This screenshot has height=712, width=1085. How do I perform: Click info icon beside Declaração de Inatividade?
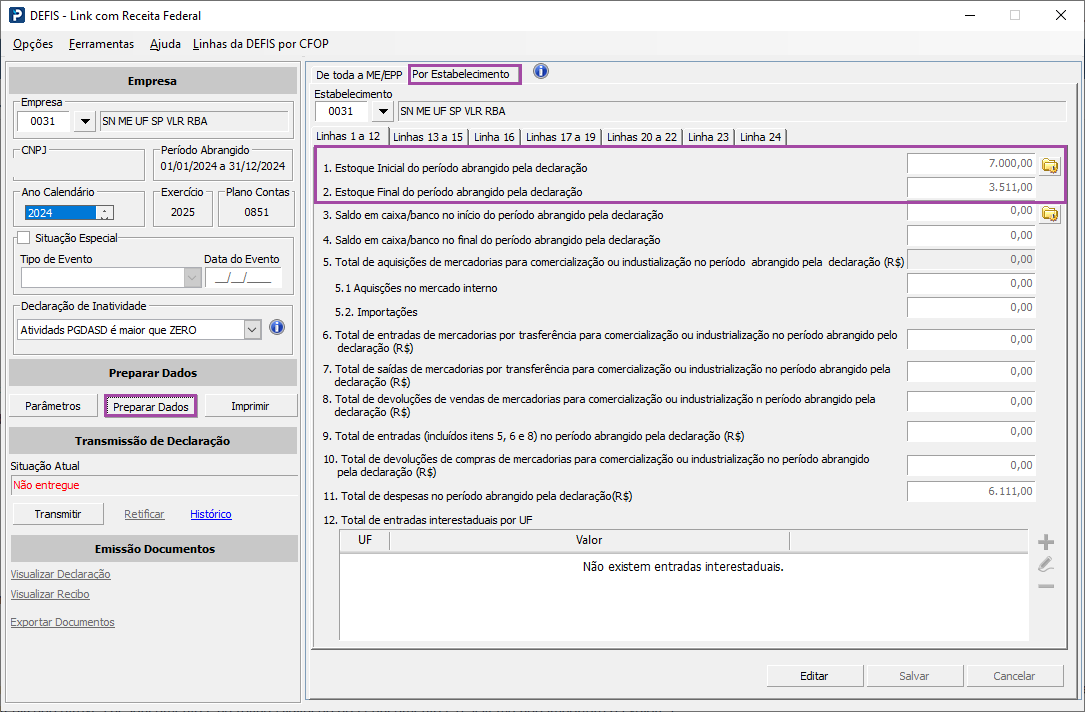point(277,328)
